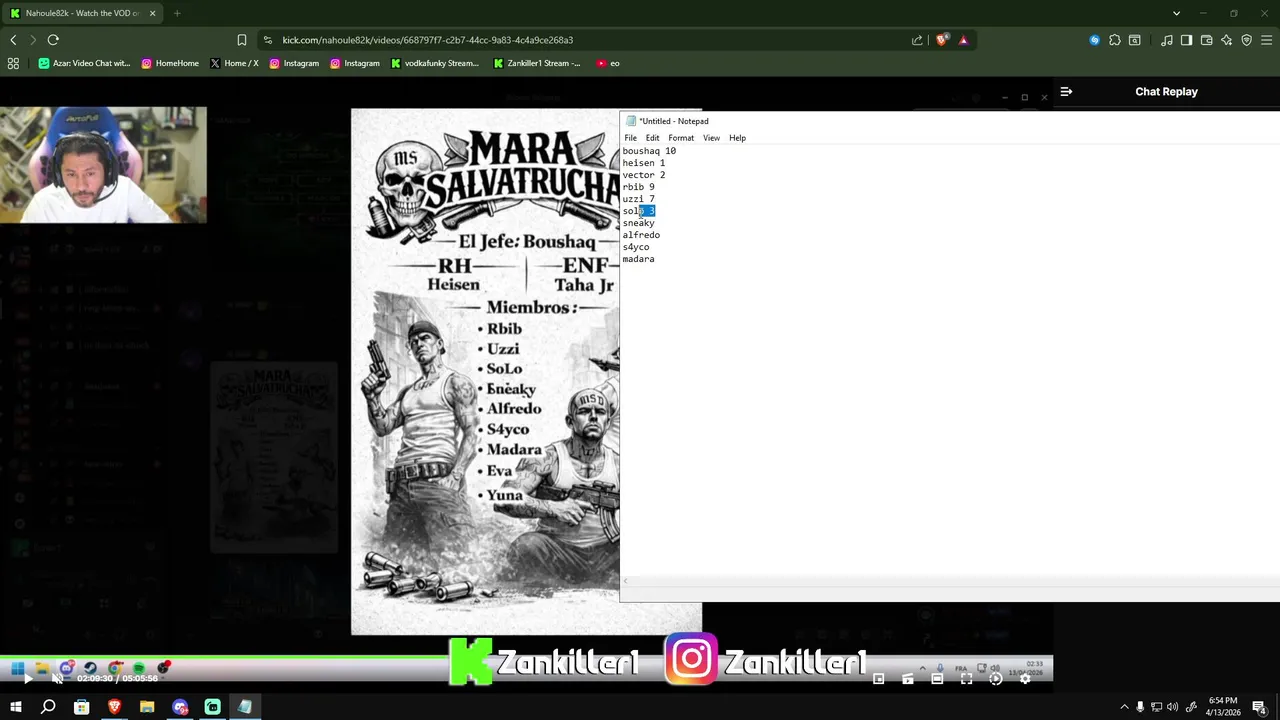Viewport: 1280px width, 720px height.
Task: Open Home / X bookmark
Action: tap(235, 63)
